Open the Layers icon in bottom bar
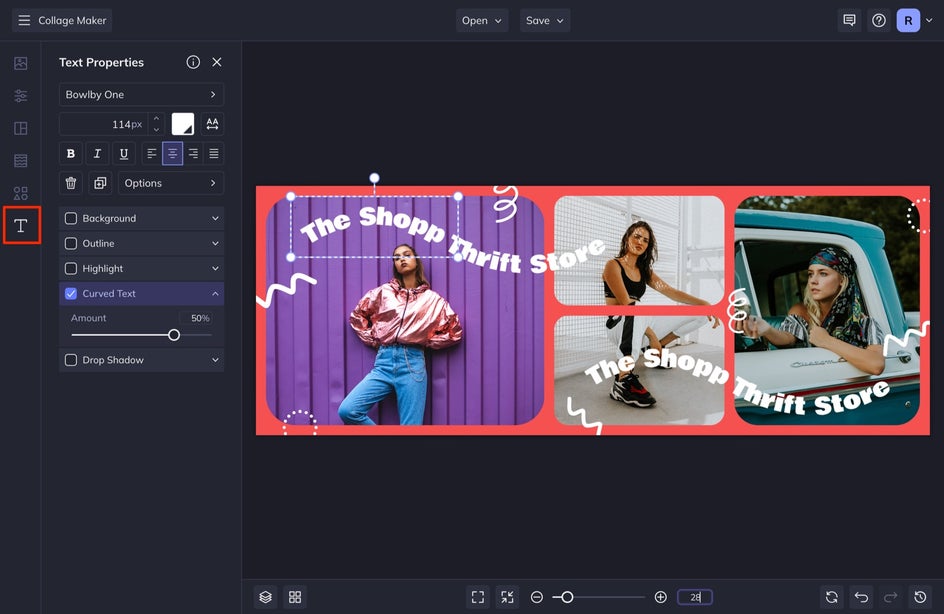Screen dimensions: 944x614 tap(265, 597)
